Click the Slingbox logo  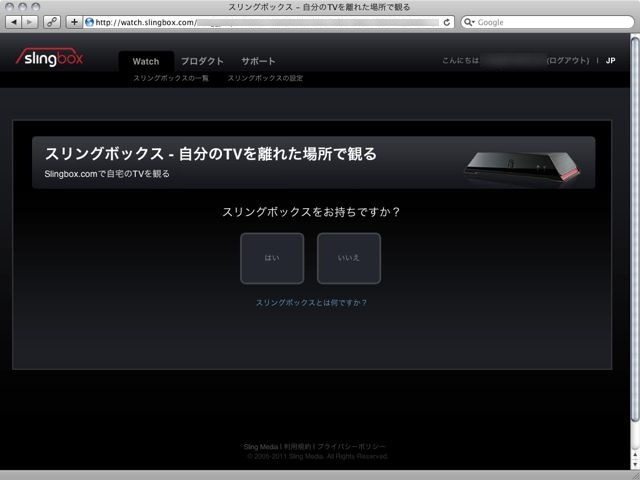50,57
